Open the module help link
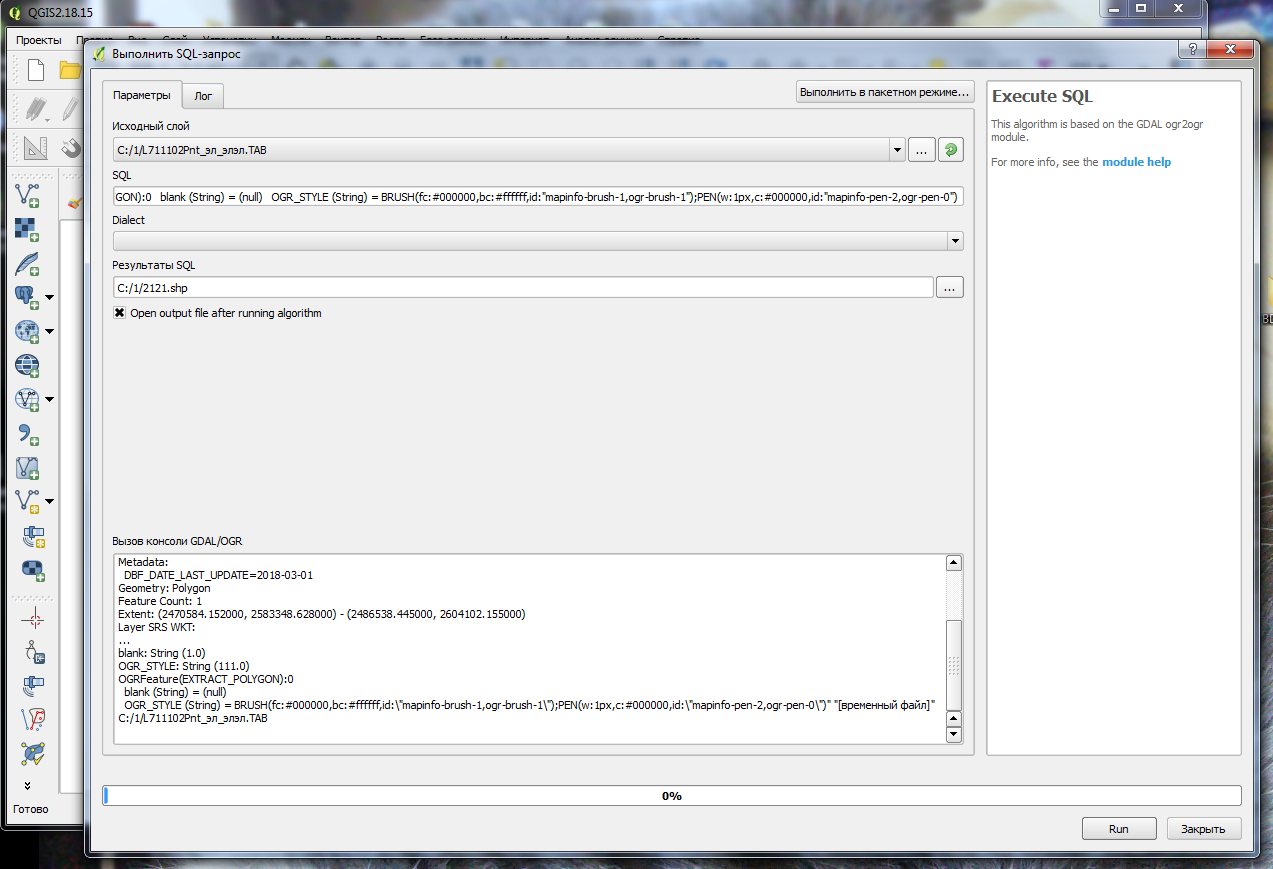The height and width of the screenshot is (869, 1273). coord(1136,162)
